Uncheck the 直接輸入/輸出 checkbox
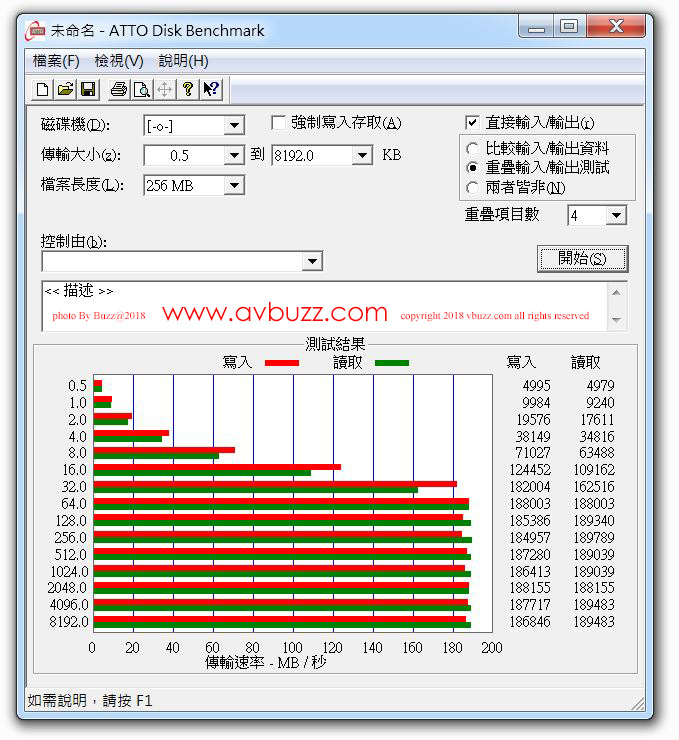This screenshot has width=679, height=740. 472,123
